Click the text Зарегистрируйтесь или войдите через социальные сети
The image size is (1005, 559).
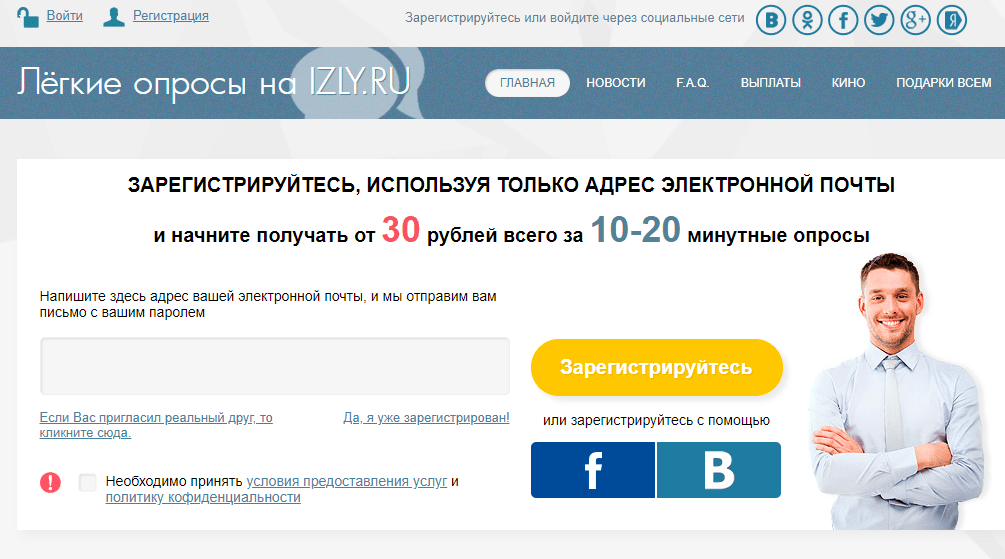(574, 18)
